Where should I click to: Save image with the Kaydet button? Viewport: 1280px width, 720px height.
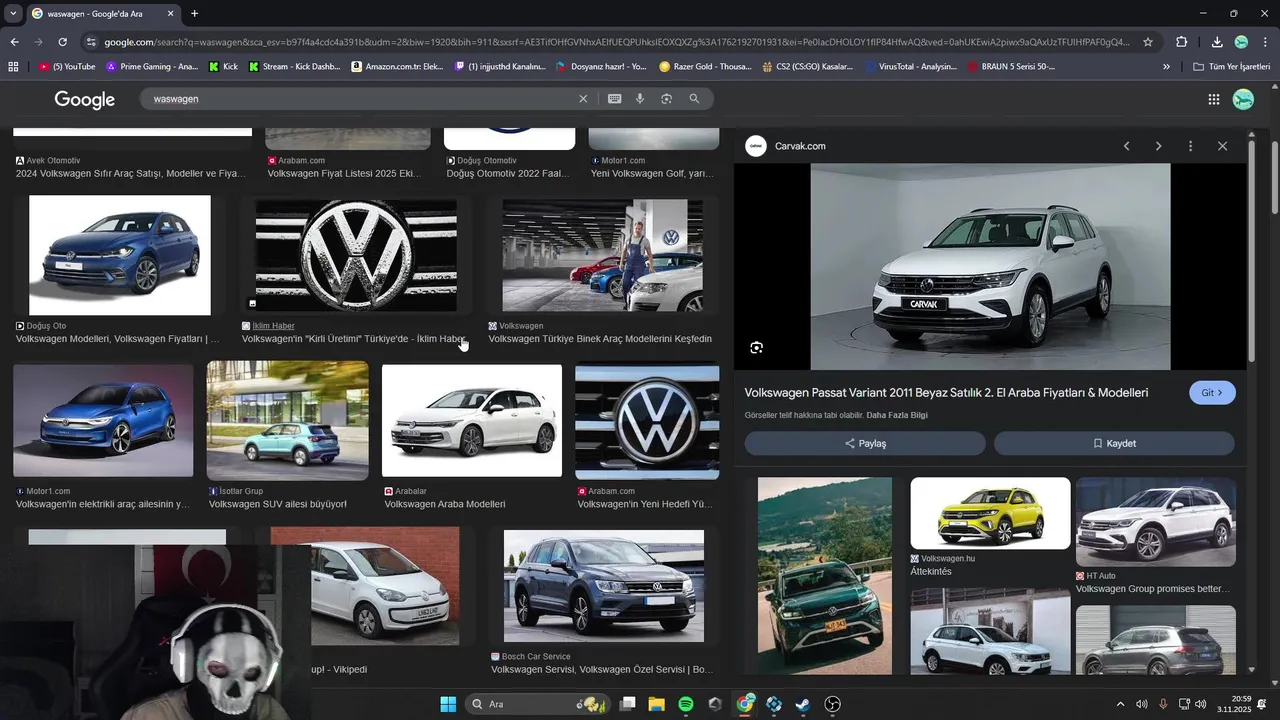click(x=1114, y=443)
